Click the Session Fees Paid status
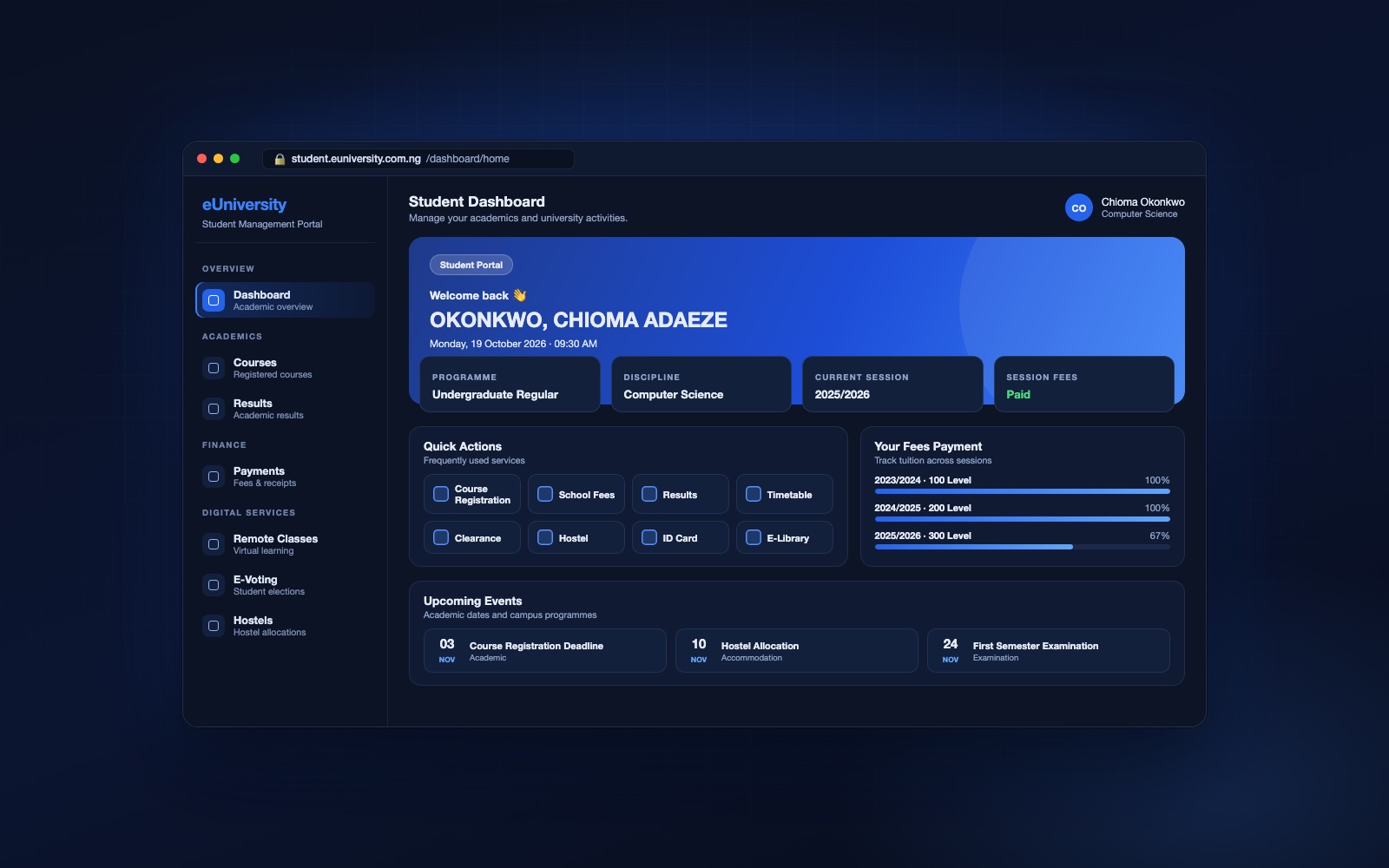Screen dimensions: 1389x868 [1018, 395]
